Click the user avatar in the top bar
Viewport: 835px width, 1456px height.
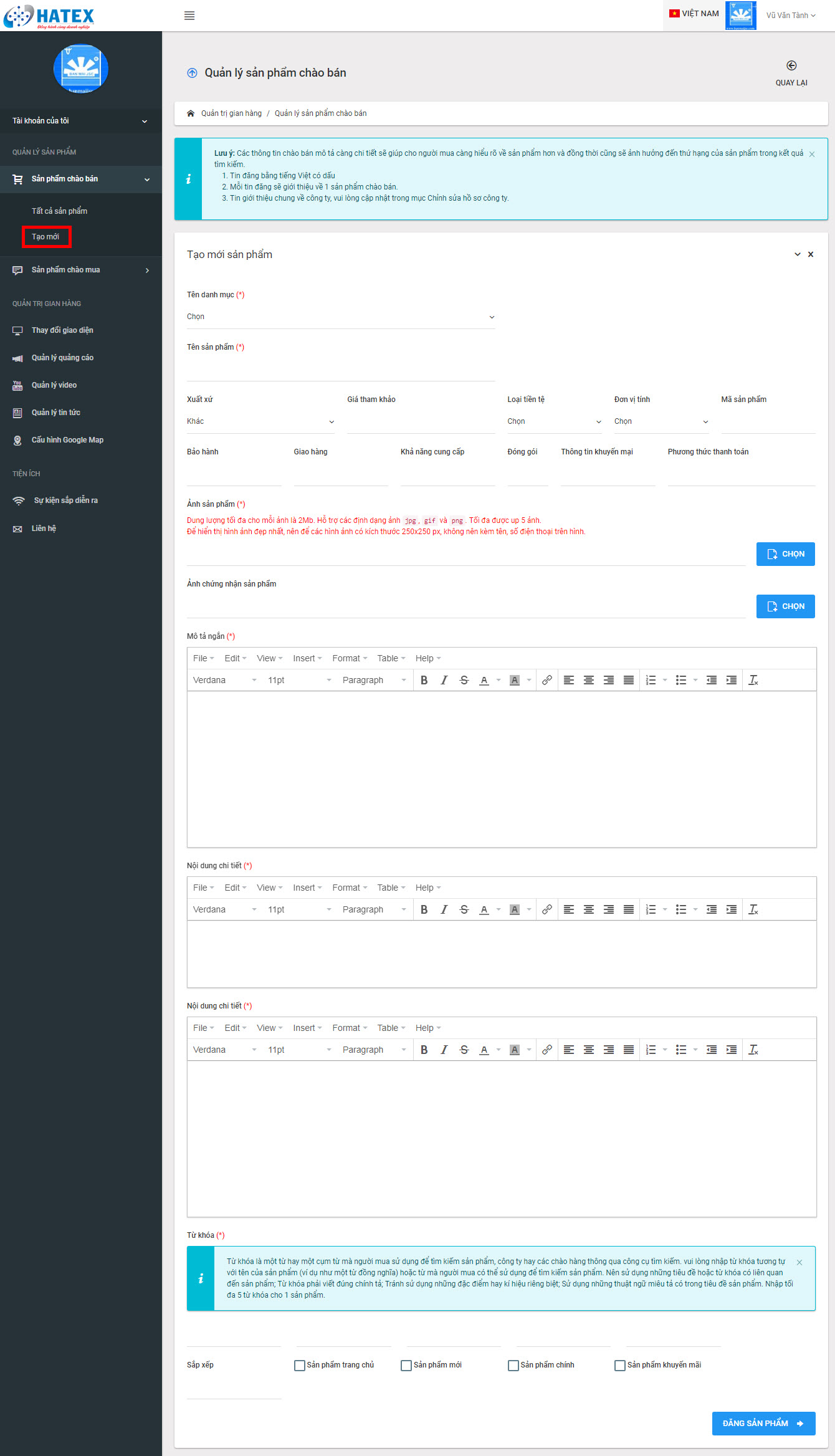pyautogui.click(x=741, y=16)
